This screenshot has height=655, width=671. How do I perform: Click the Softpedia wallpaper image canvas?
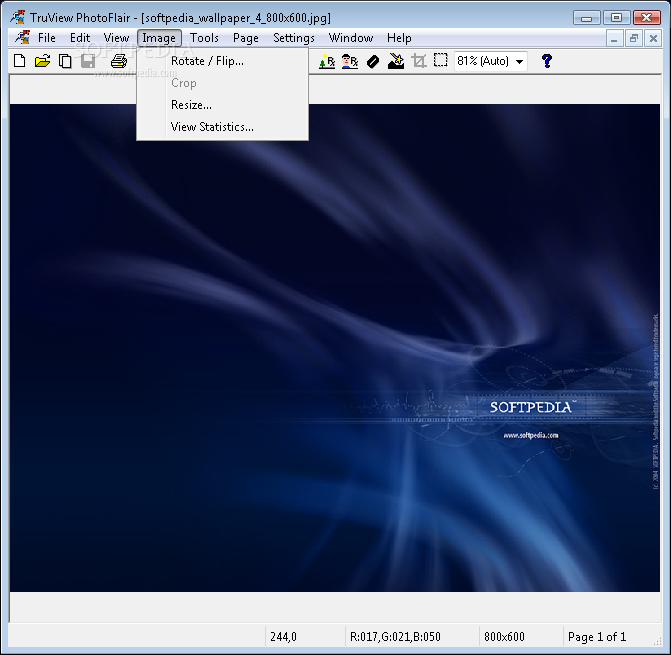[335, 348]
